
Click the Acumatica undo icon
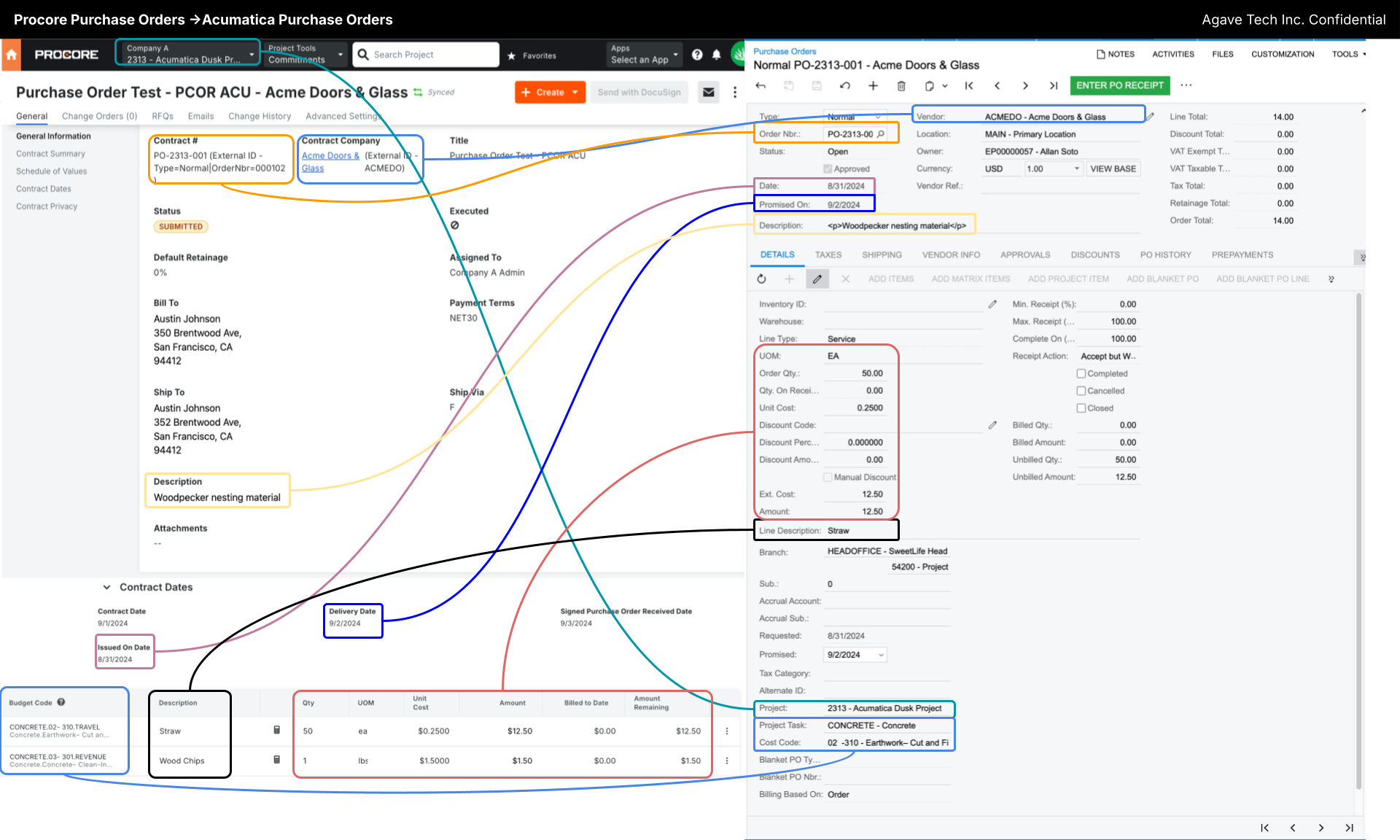click(x=845, y=86)
